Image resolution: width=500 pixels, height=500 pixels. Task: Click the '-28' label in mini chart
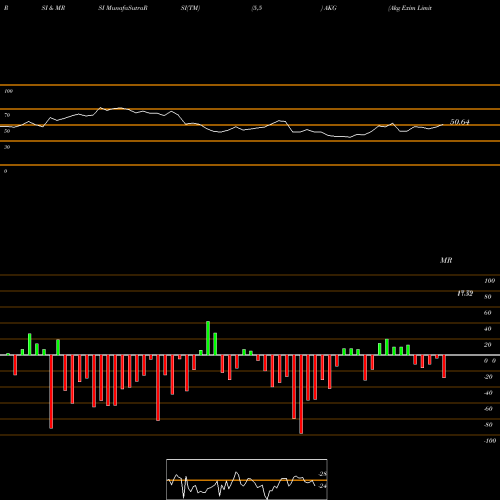(322, 474)
